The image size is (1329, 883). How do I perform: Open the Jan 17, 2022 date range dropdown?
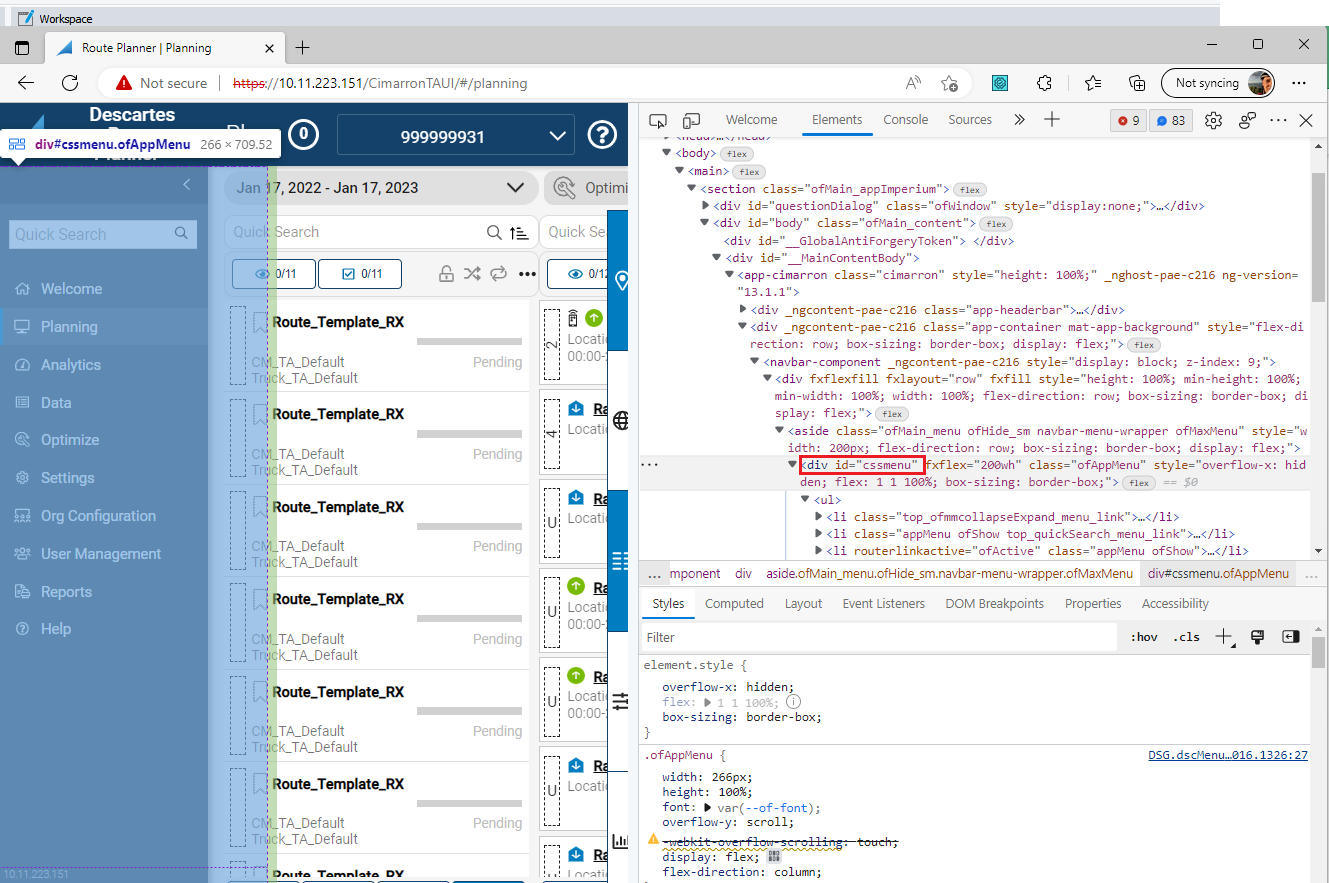pos(516,187)
